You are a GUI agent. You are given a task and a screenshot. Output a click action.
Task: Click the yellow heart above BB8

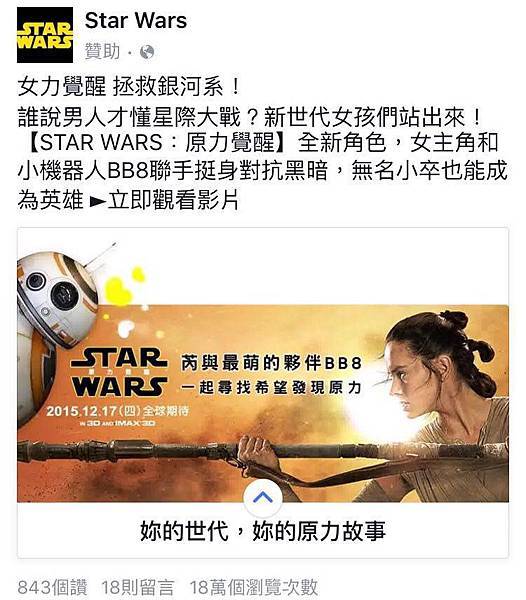(118, 292)
